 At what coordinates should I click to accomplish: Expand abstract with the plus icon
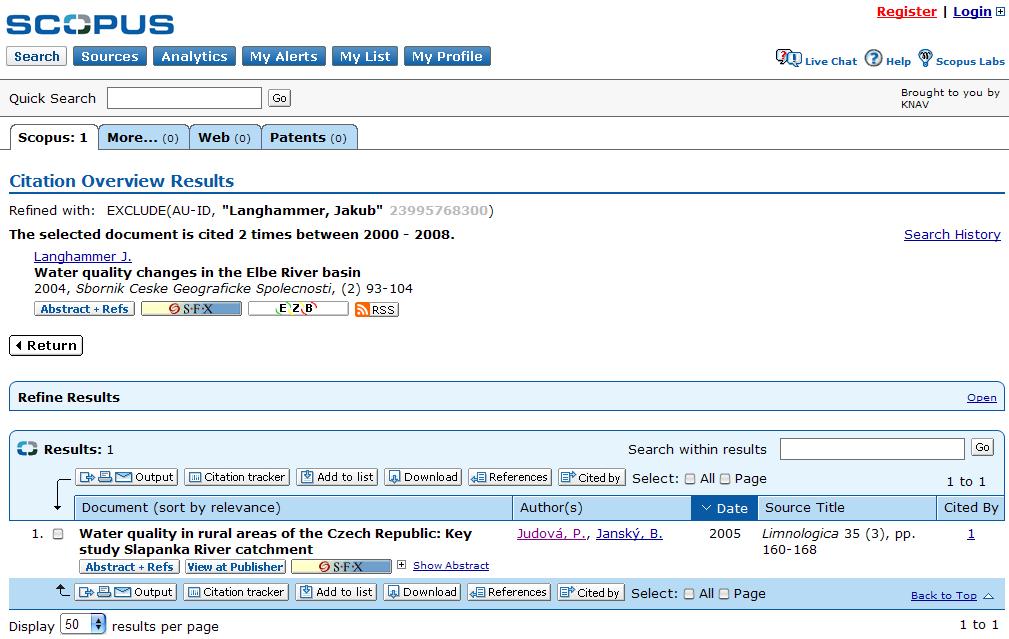402,565
